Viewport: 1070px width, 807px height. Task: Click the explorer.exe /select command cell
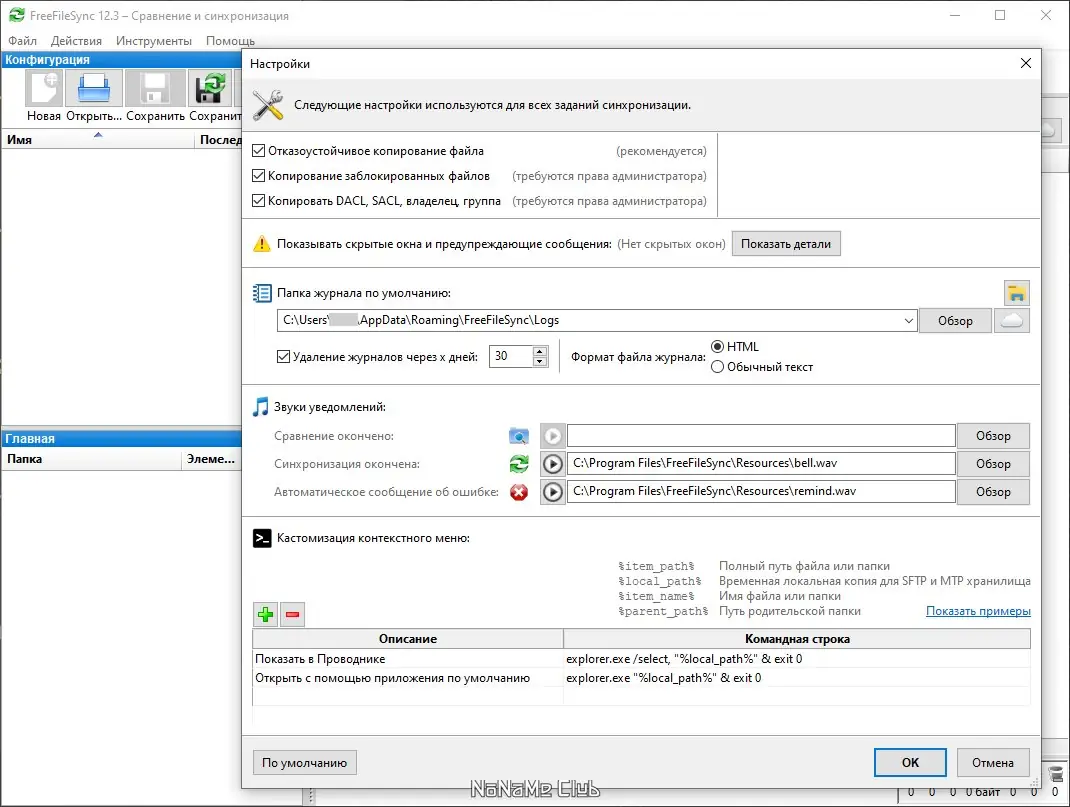(x=797, y=659)
